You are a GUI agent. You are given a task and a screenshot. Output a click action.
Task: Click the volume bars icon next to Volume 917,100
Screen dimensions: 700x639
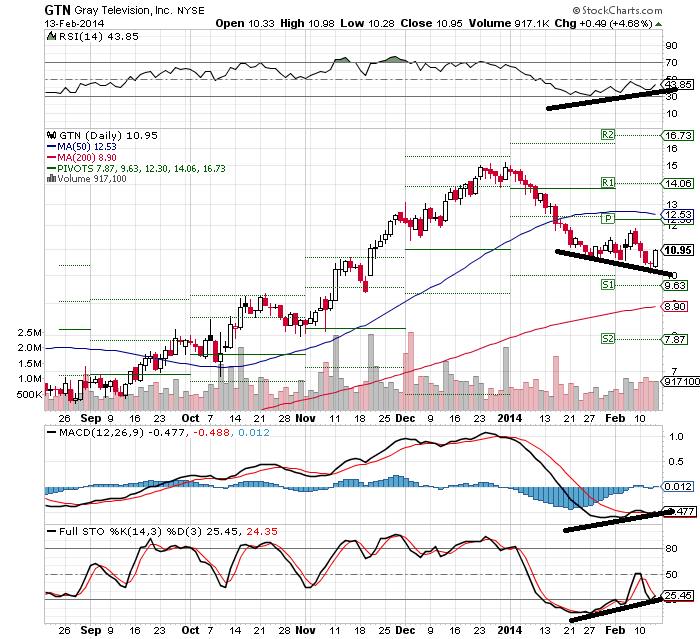(x=51, y=179)
